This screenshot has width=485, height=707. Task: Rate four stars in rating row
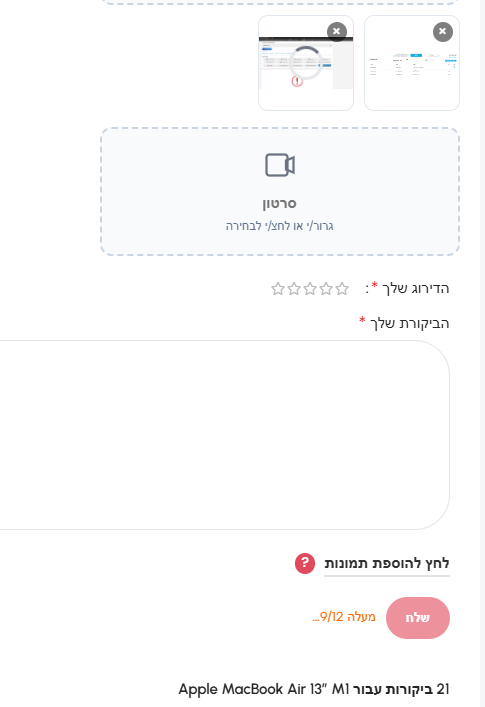294,289
